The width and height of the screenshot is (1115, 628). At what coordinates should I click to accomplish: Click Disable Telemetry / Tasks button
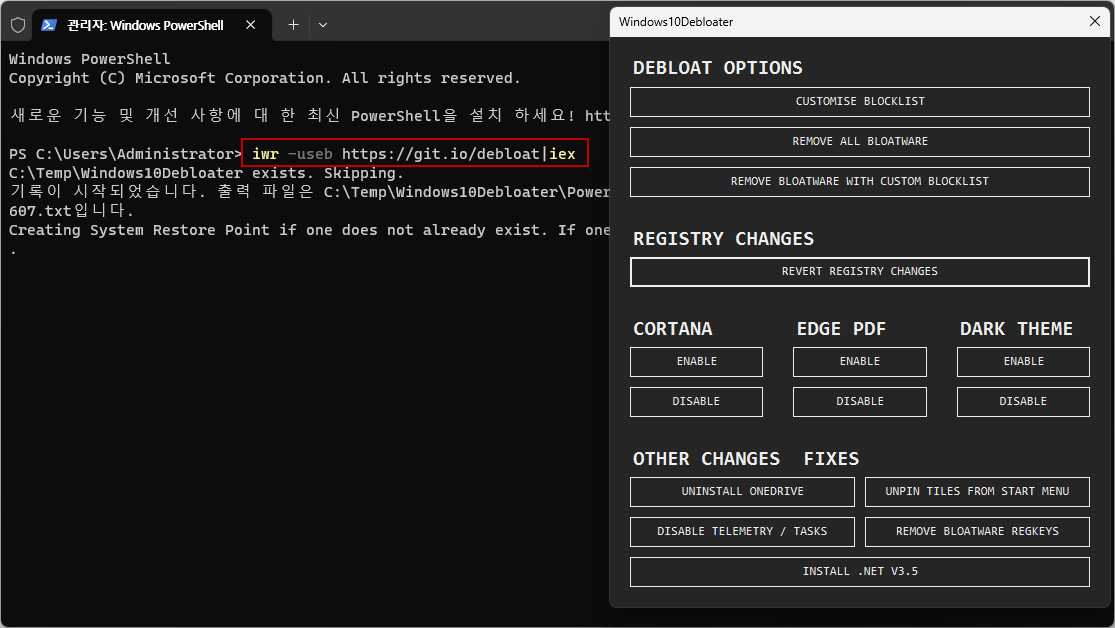742,531
